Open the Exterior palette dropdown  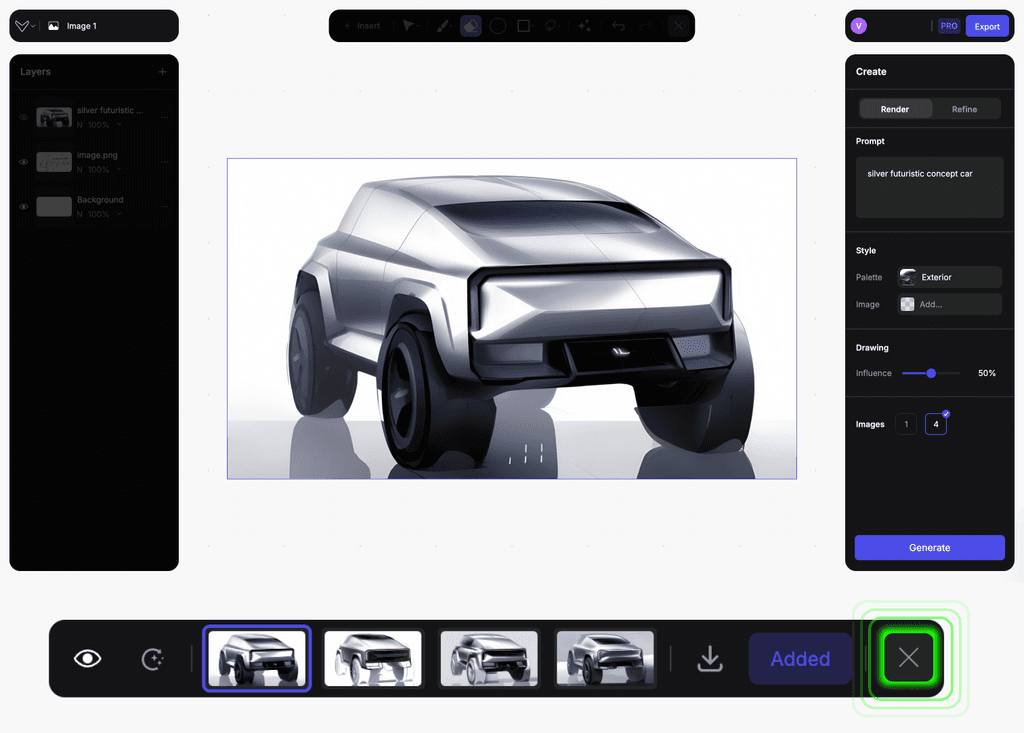coord(949,277)
